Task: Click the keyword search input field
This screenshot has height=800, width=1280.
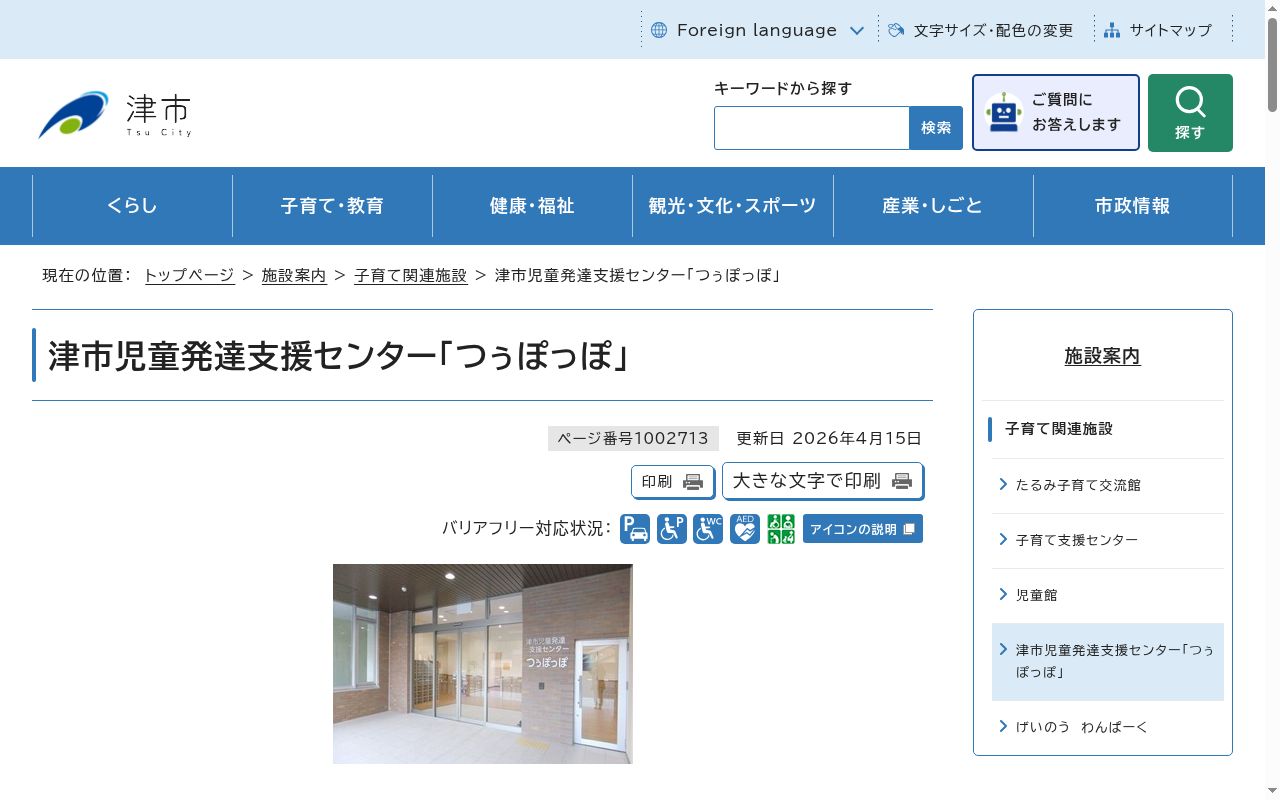Action: [812, 128]
